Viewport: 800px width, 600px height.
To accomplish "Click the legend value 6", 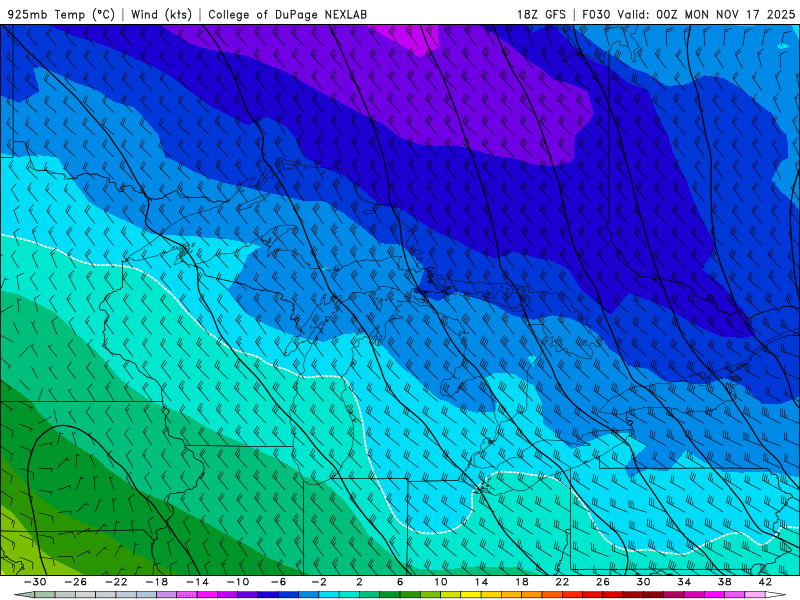I will (x=400, y=582).
